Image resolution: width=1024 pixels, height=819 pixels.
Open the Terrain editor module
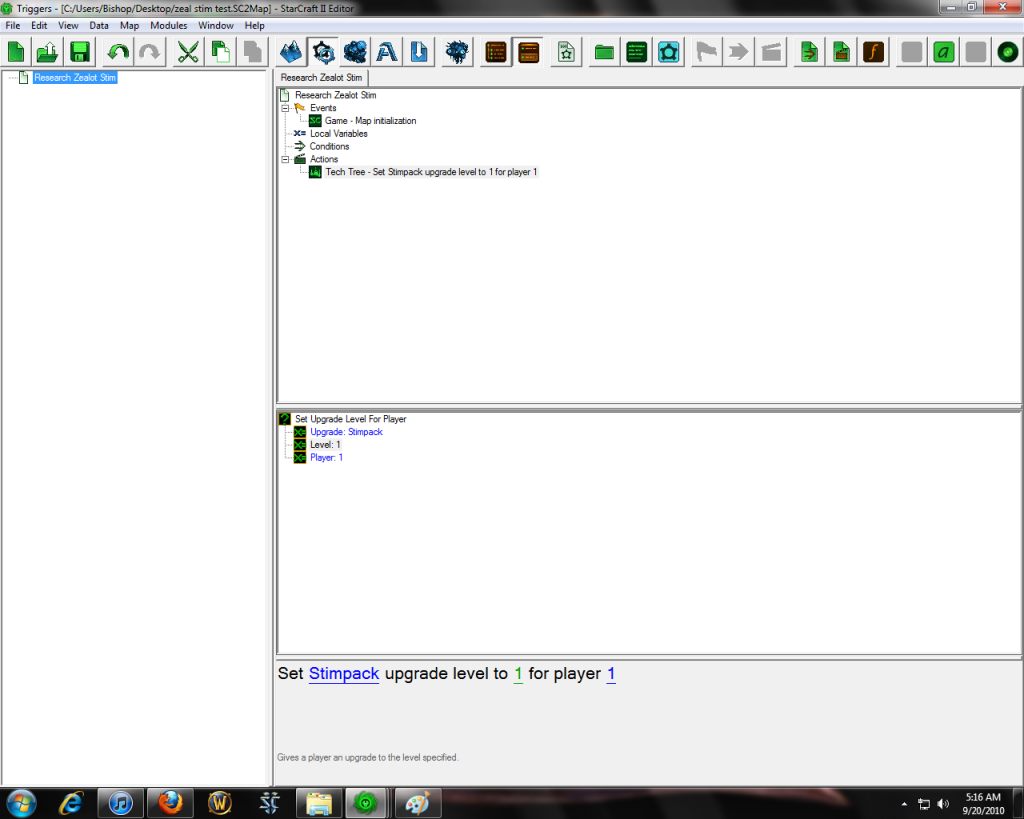tap(291, 52)
